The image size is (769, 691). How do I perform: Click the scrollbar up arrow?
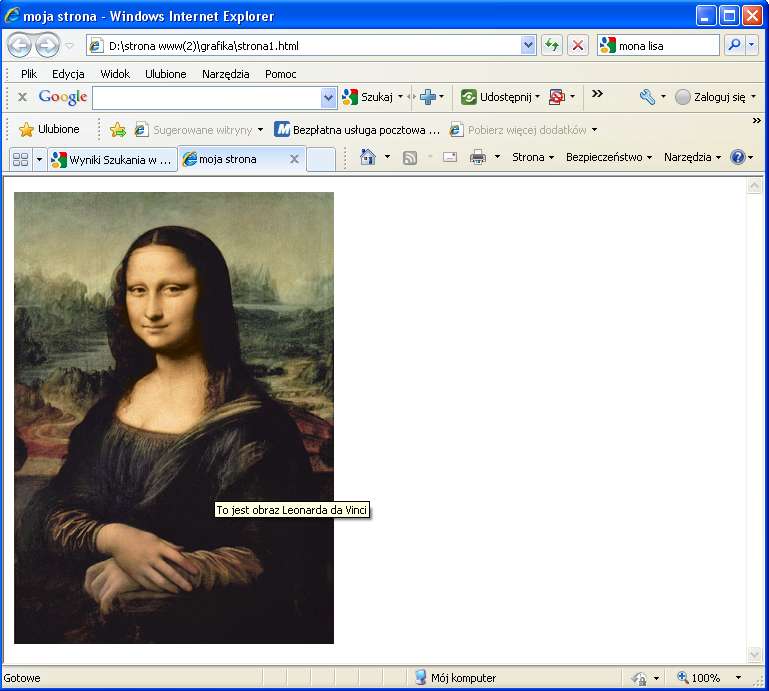click(x=754, y=186)
